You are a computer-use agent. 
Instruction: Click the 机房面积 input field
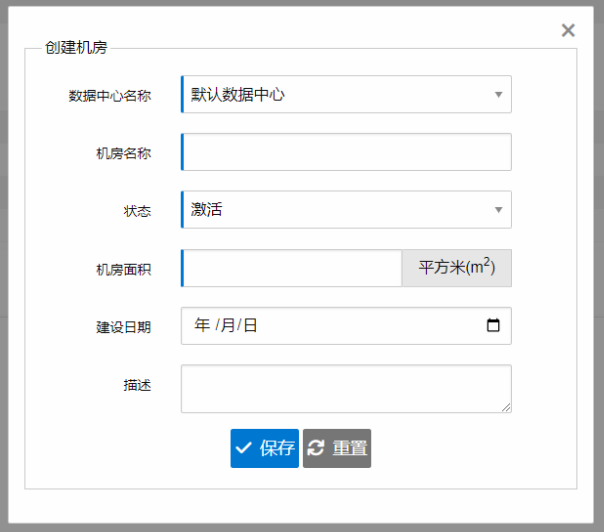pyautogui.click(x=292, y=268)
